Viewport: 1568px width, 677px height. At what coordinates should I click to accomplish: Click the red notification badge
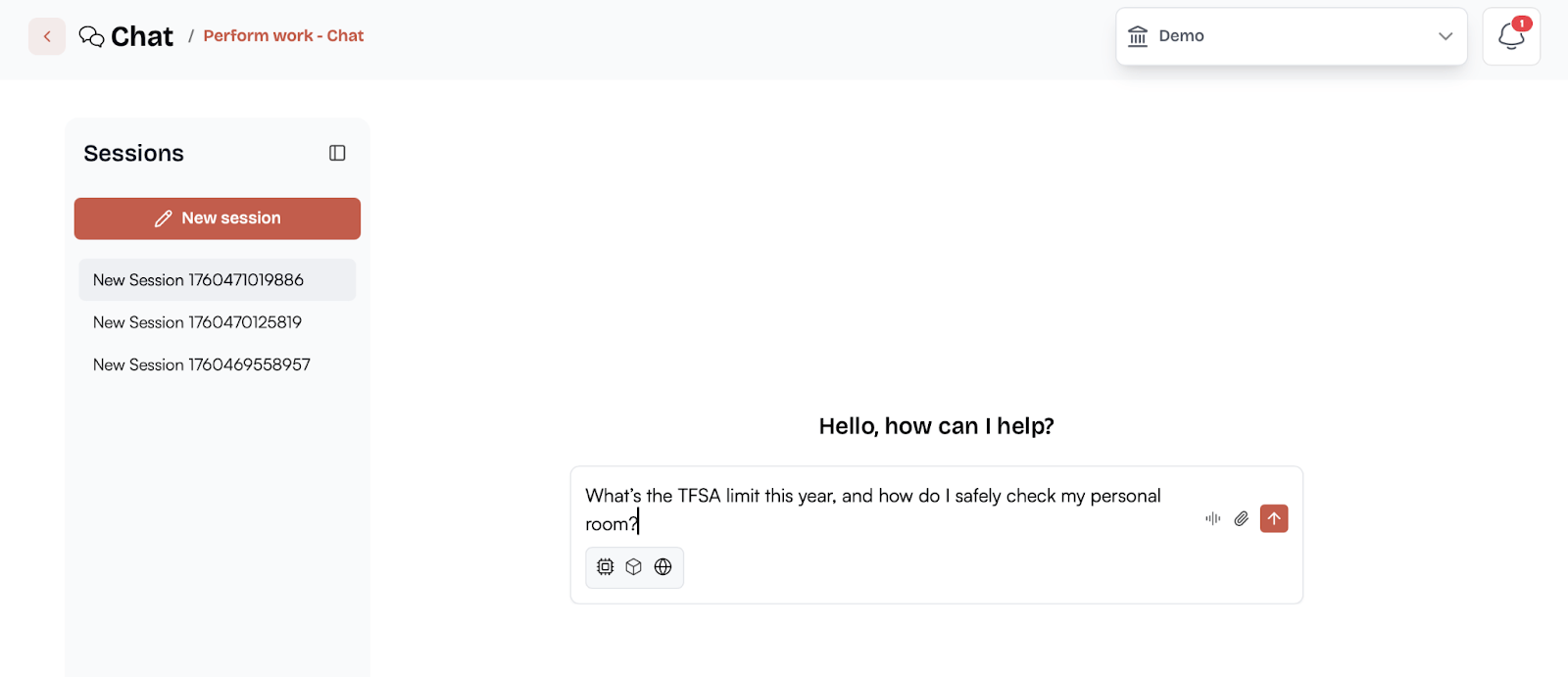(x=1522, y=24)
